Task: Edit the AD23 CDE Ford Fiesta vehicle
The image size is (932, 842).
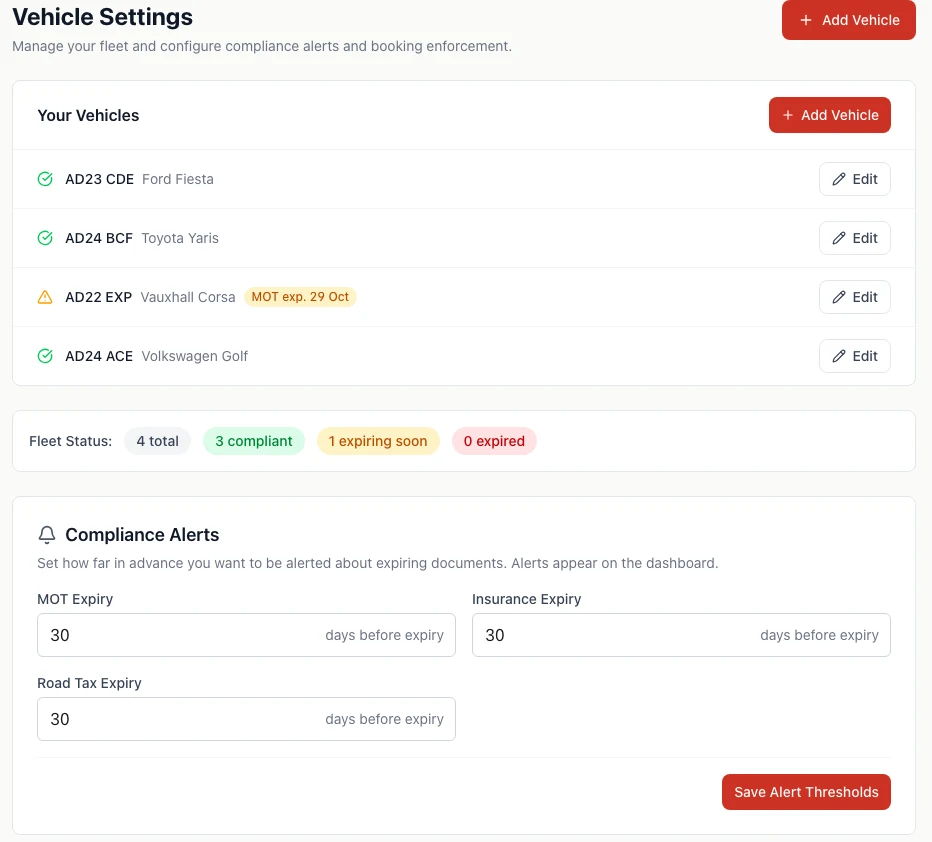Action: (x=854, y=179)
